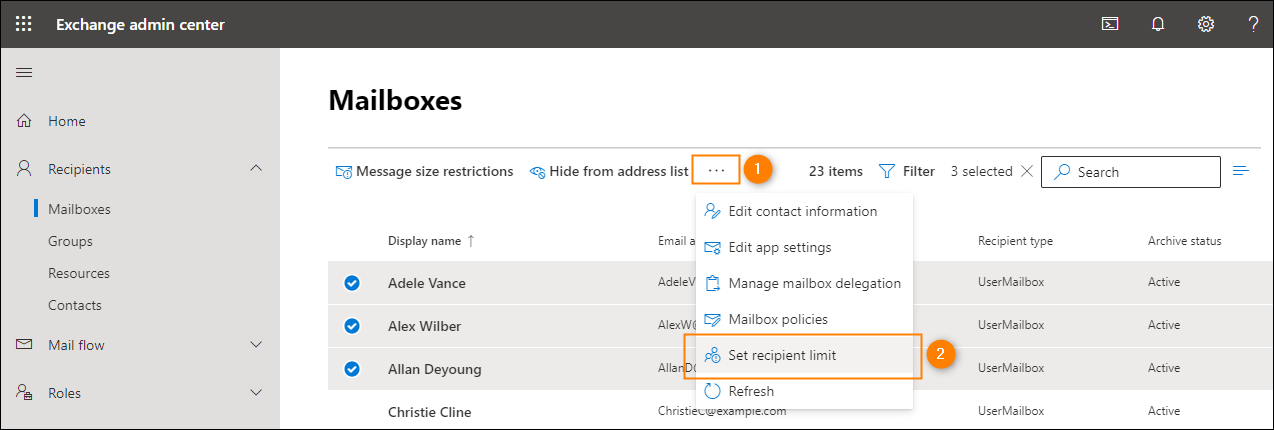Open Resources in sidebar
The width and height of the screenshot is (1274, 430).
click(x=79, y=273)
